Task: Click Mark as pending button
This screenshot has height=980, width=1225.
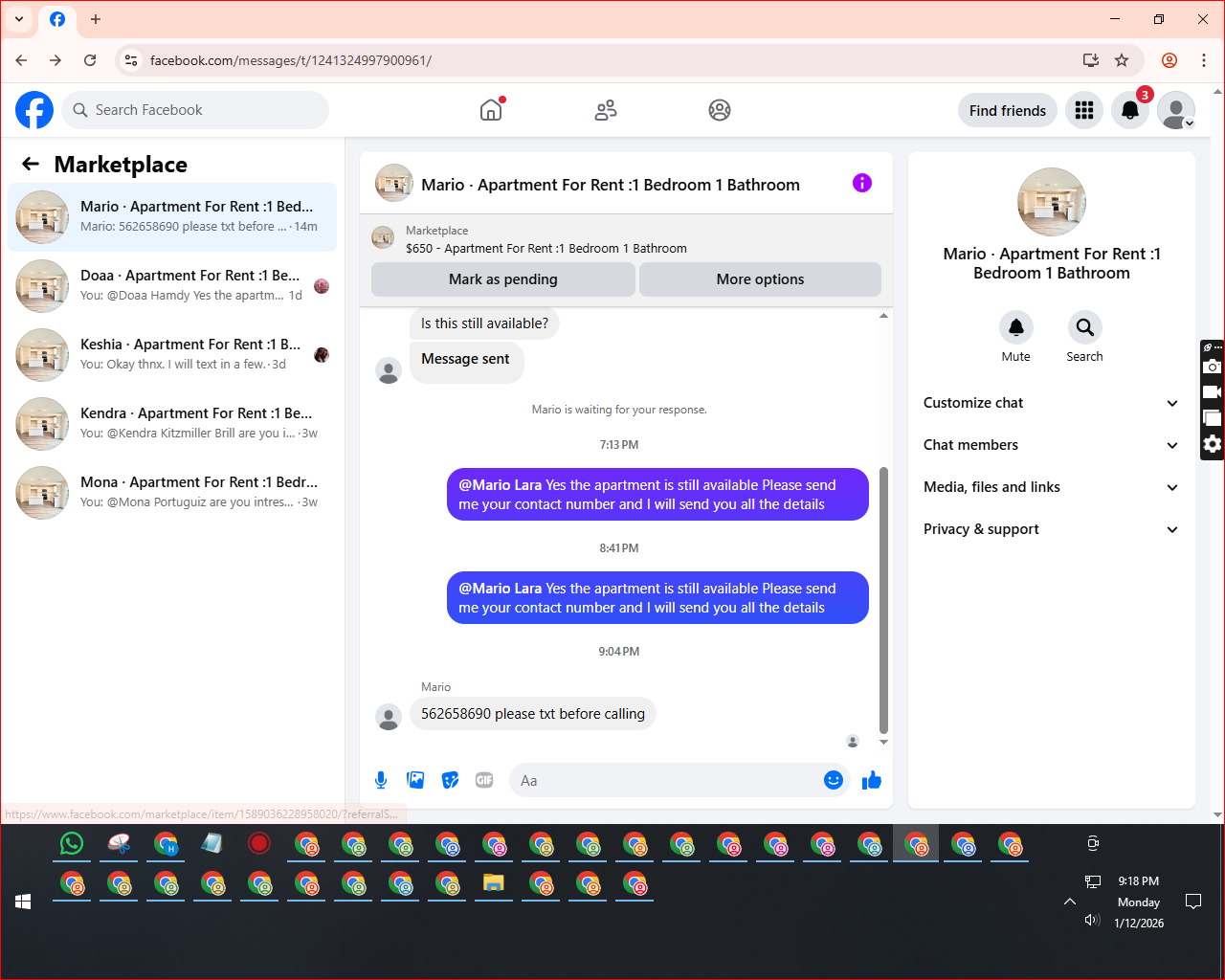Action: [503, 279]
